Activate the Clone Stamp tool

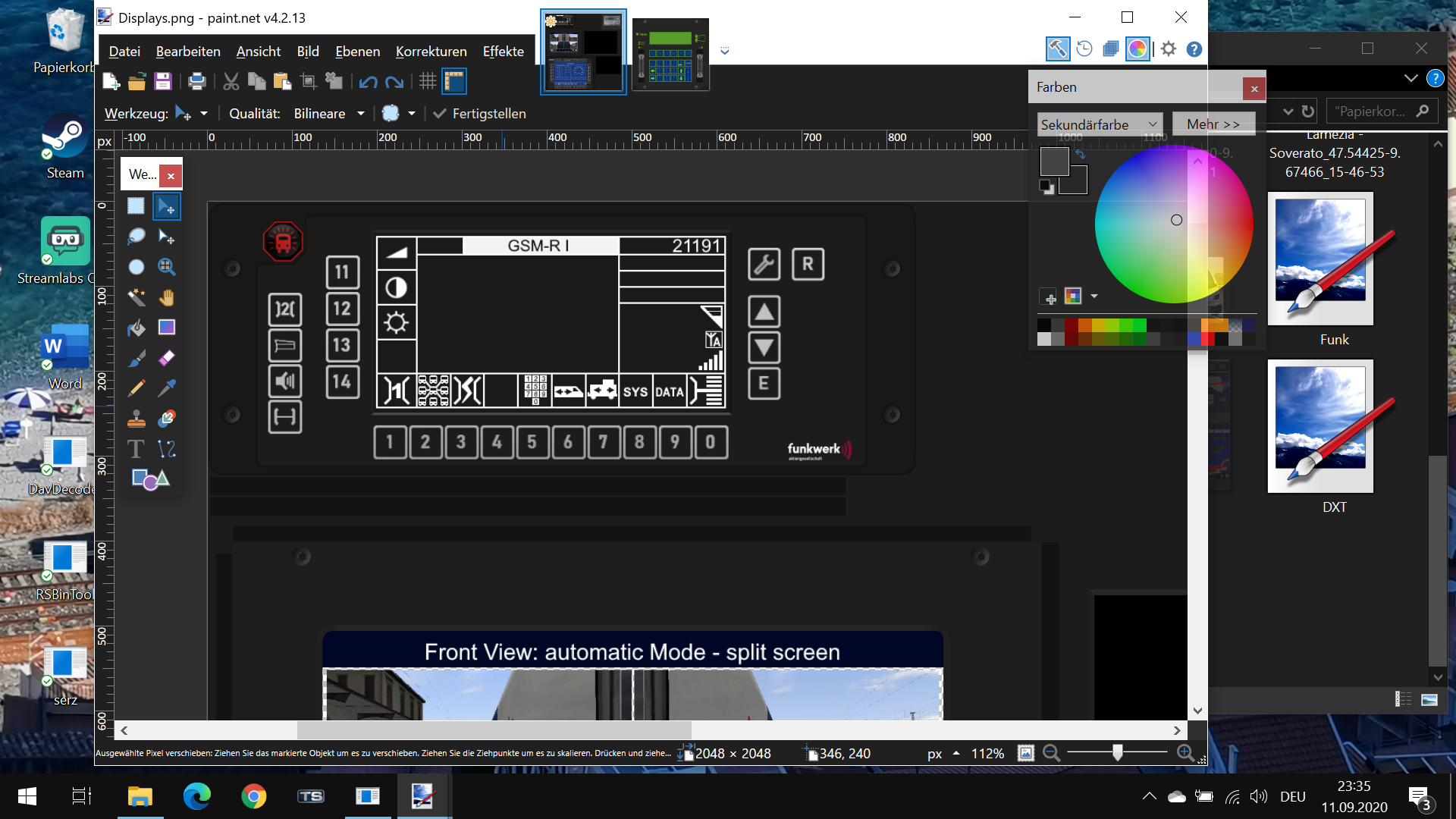136,419
